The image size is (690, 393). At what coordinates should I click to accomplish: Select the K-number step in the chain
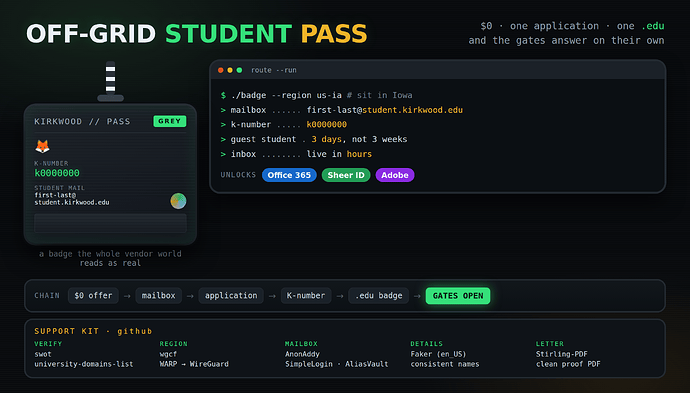point(306,296)
